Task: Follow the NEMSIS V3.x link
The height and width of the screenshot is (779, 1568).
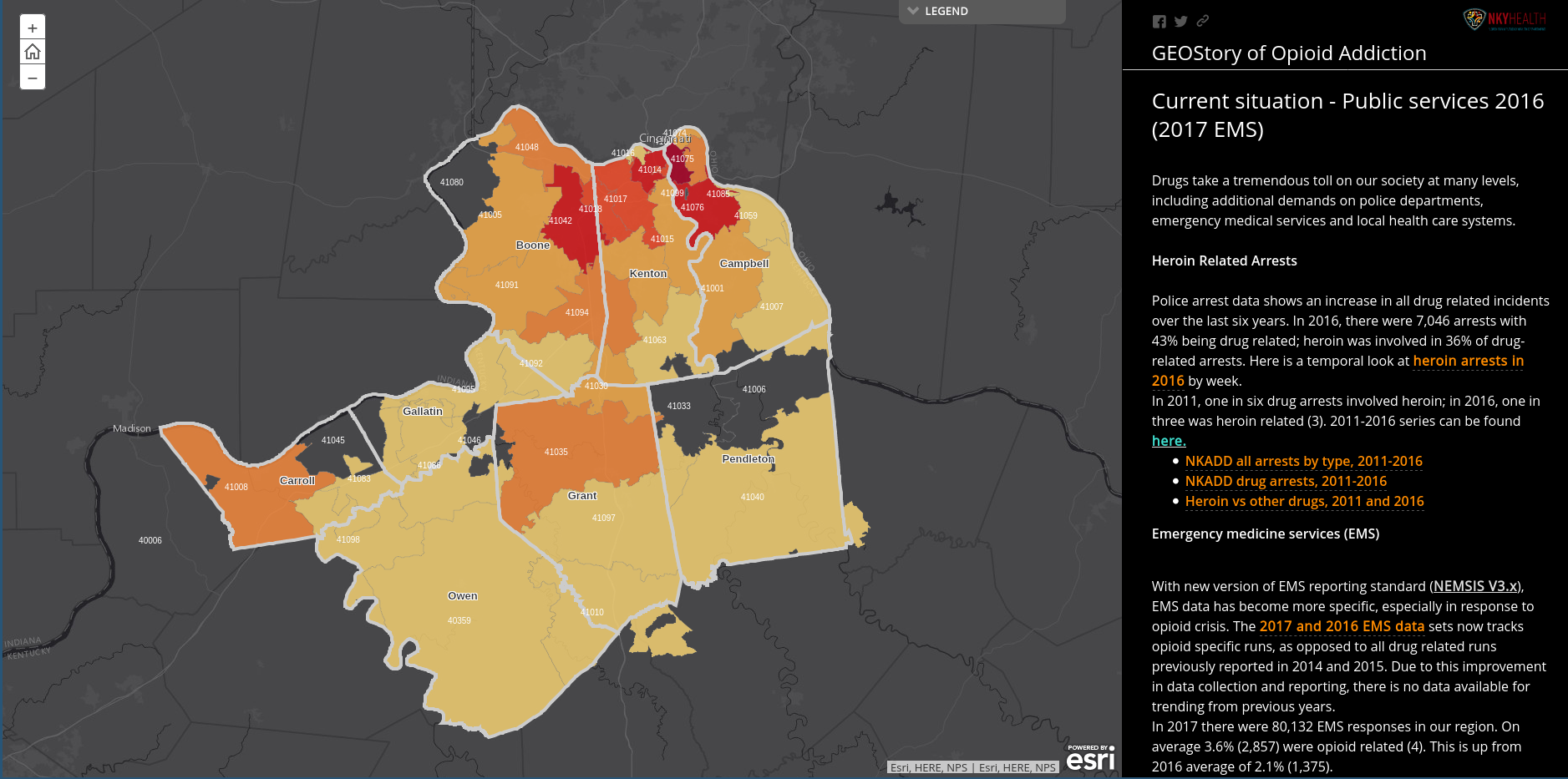Action: [1475, 587]
